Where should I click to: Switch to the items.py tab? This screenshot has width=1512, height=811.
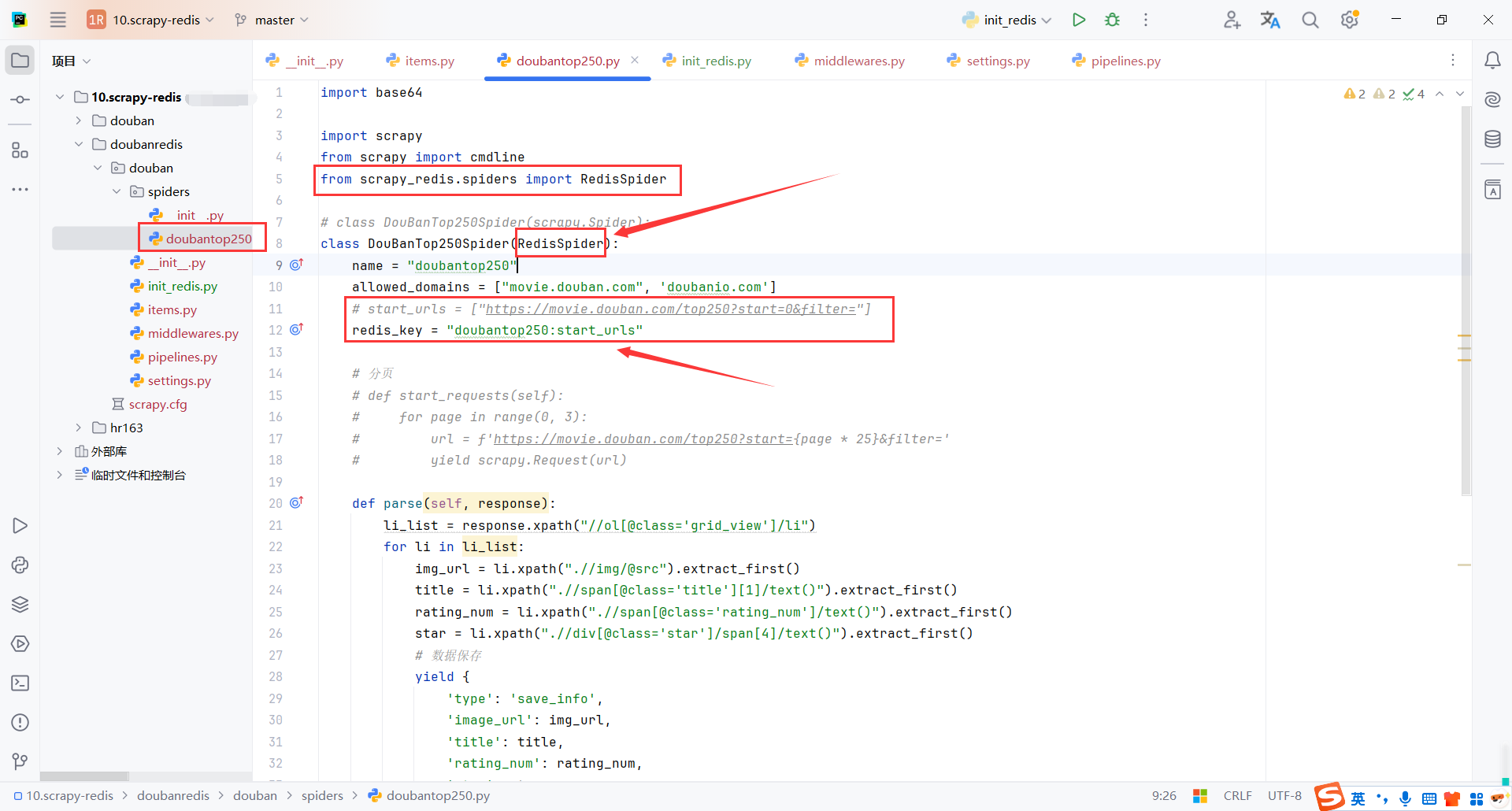(420, 61)
